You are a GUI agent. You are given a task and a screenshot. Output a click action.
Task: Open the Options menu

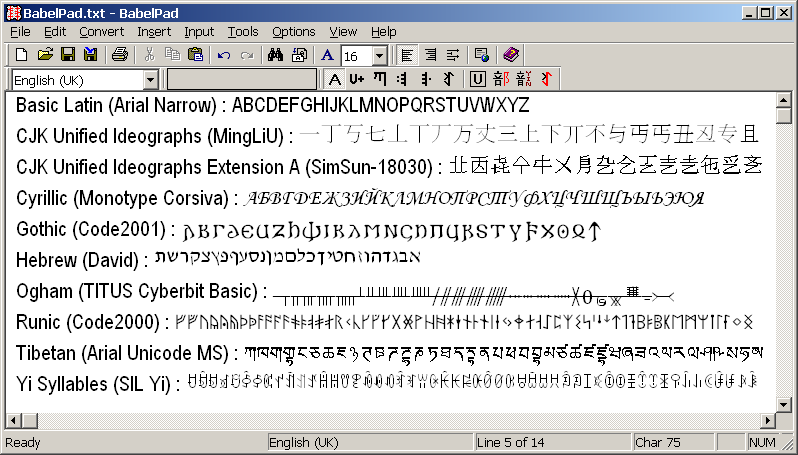tap(294, 32)
